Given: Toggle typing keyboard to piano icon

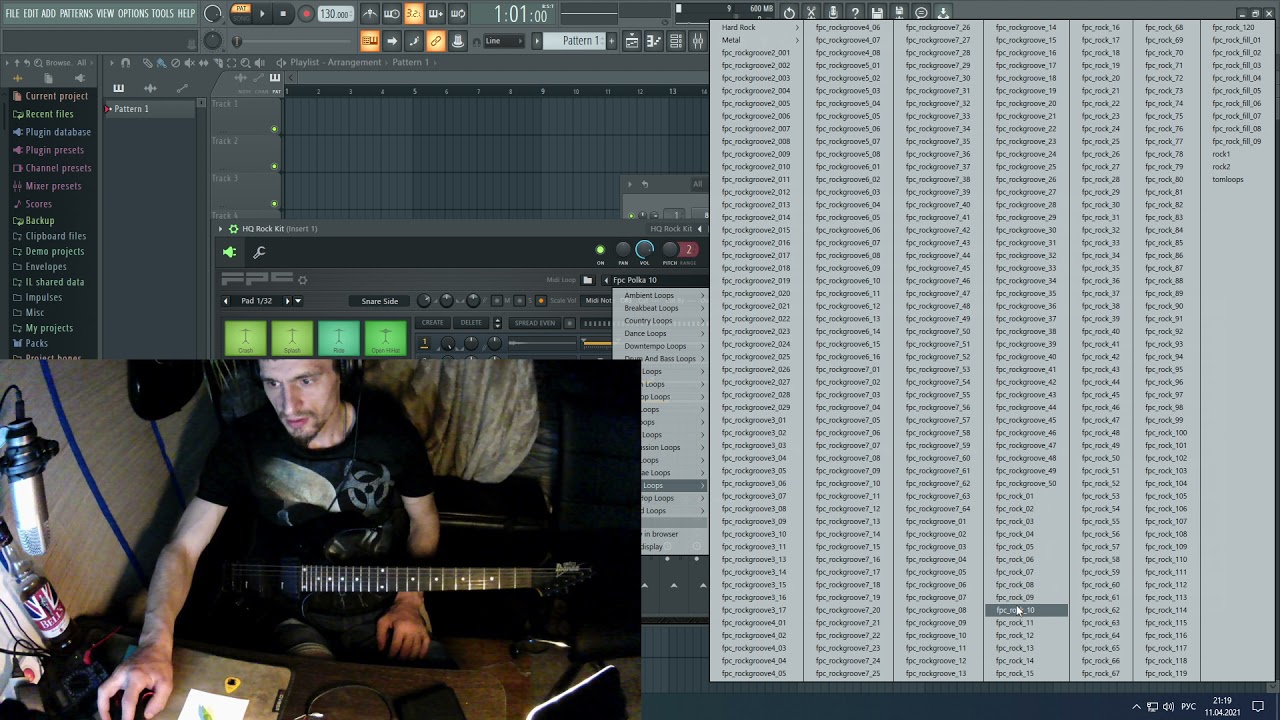Looking at the screenshot, I should [x=370, y=41].
